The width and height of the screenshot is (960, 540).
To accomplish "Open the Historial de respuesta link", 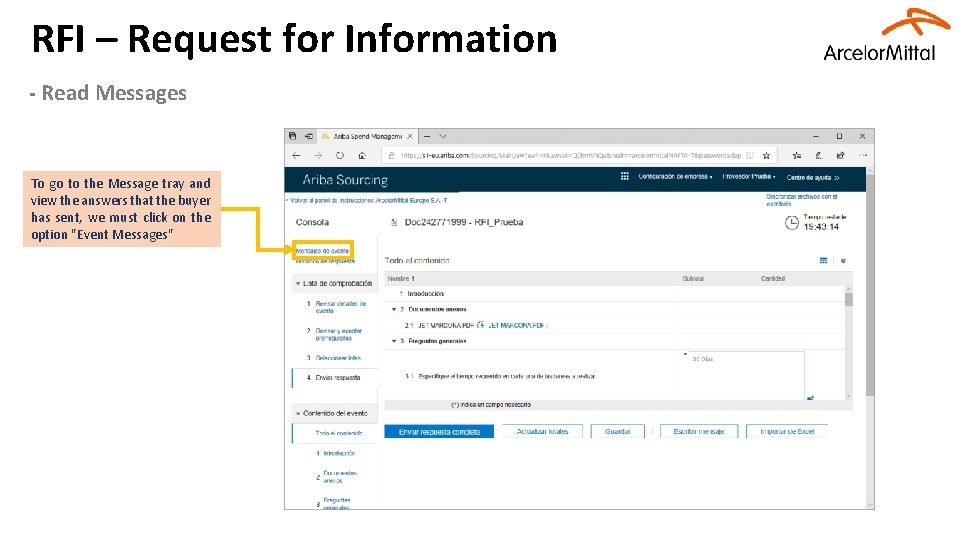I will 324,261.
